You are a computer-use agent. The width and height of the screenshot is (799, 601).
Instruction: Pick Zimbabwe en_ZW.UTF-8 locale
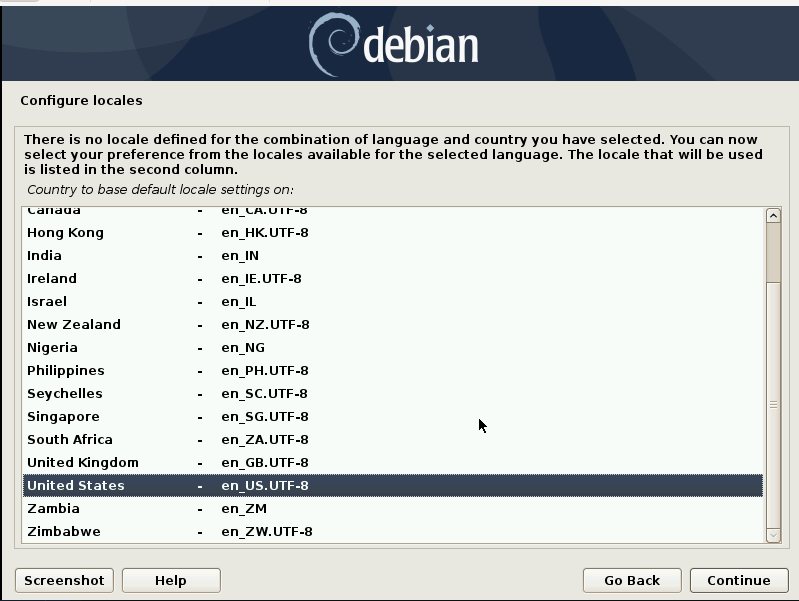coord(393,531)
